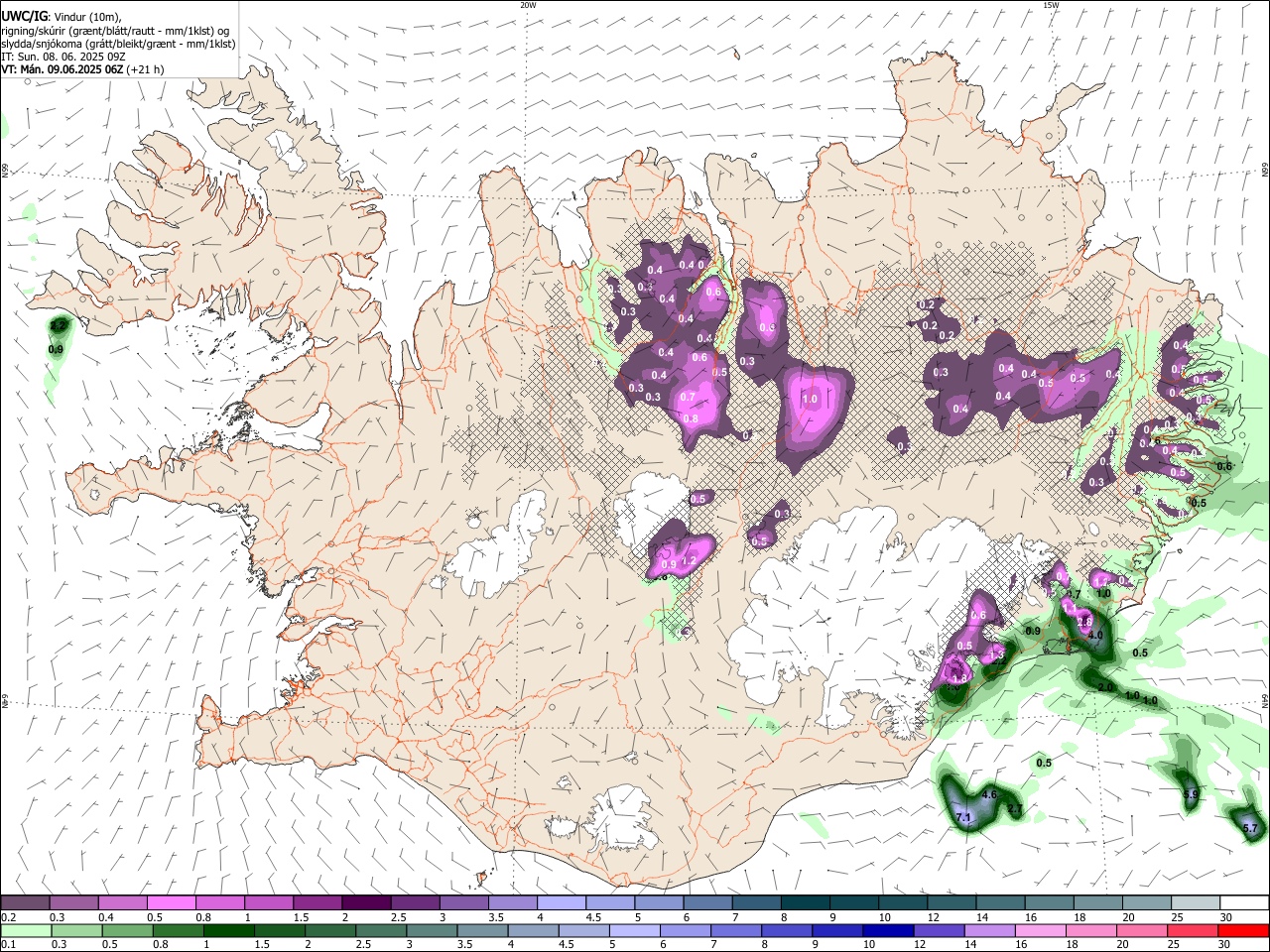Click the '4.6' precipitation value offshore
The width and height of the screenshot is (1270, 952).
pyautogui.click(x=988, y=795)
